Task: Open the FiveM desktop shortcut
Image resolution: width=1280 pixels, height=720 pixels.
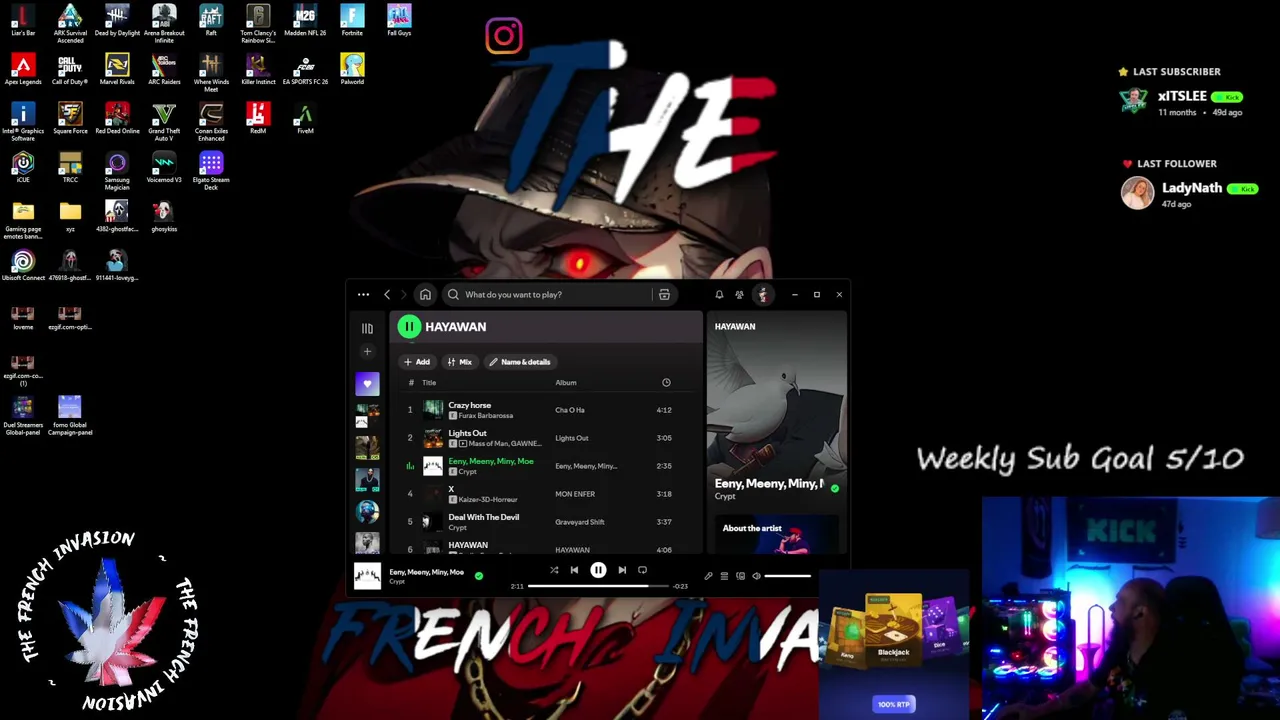Action: pos(305,119)
